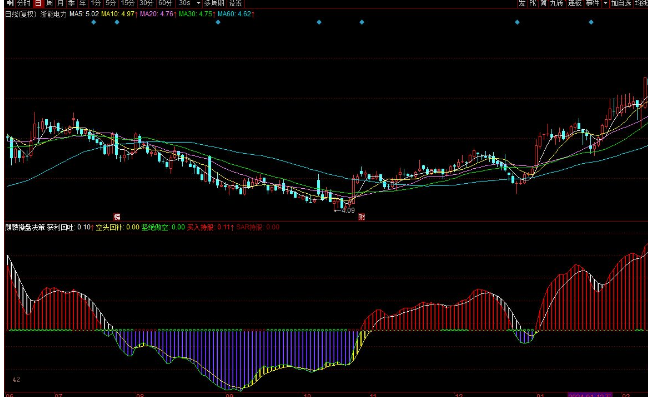Open the 日线(复权) adjustment type label

(21, 14)
